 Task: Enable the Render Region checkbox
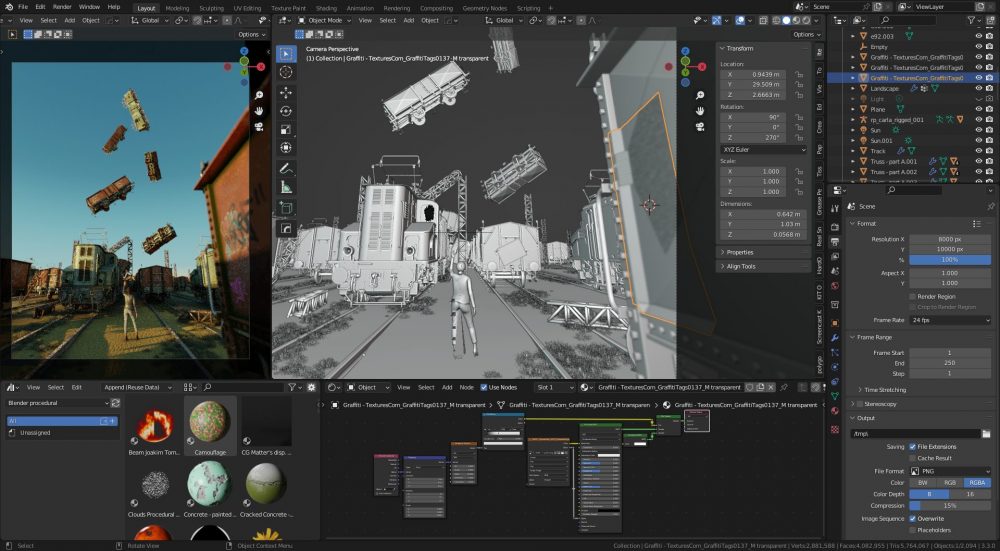tap(913, 297)
